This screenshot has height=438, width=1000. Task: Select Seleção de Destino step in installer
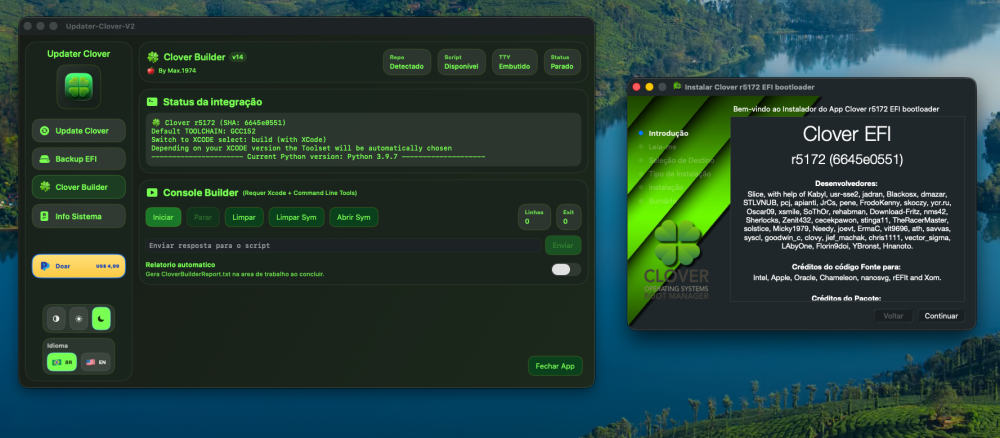680,160
